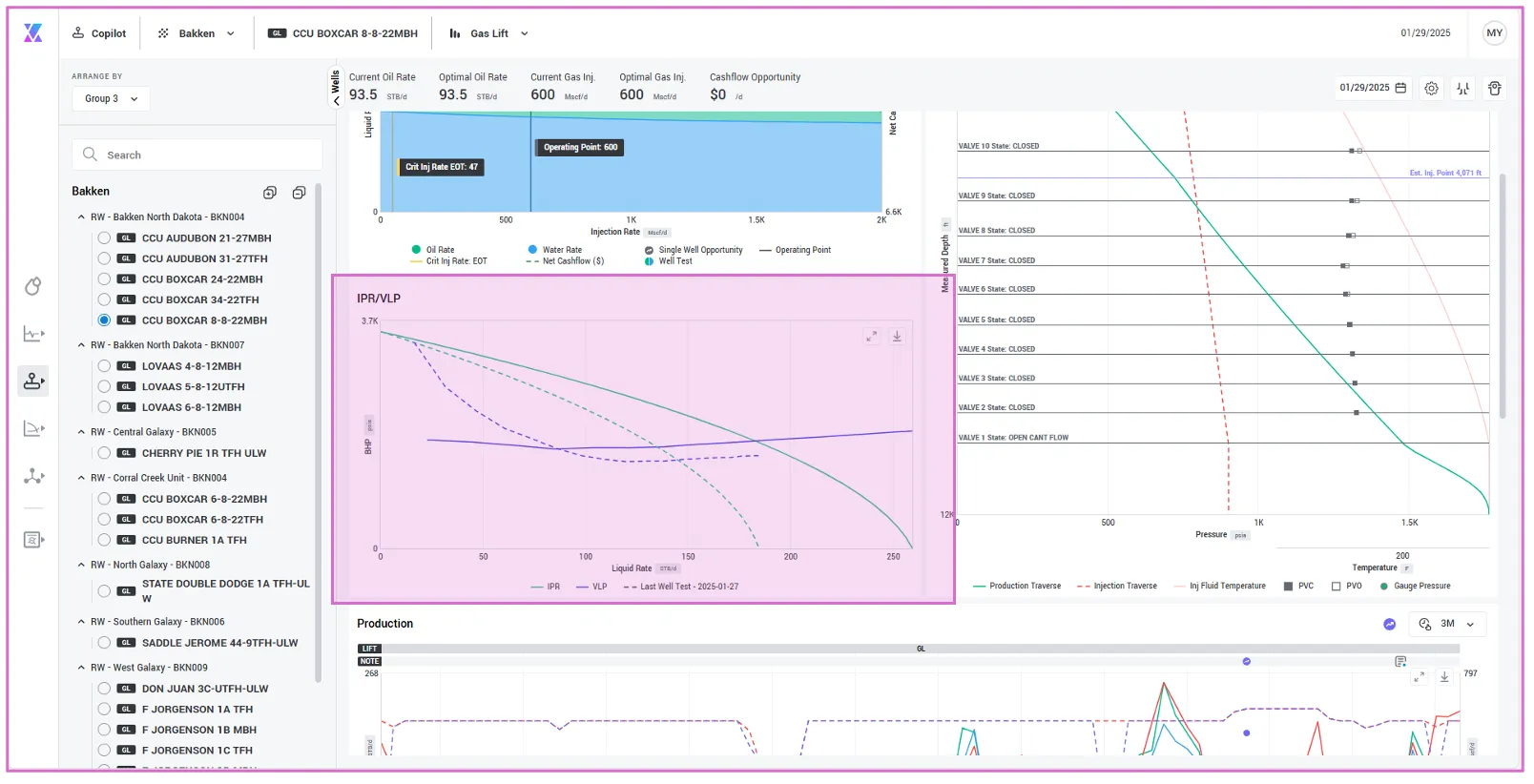Download the Production chart
This screenshot has width=1534, height=784.
pyautogui.click(x=1444, y=676)
